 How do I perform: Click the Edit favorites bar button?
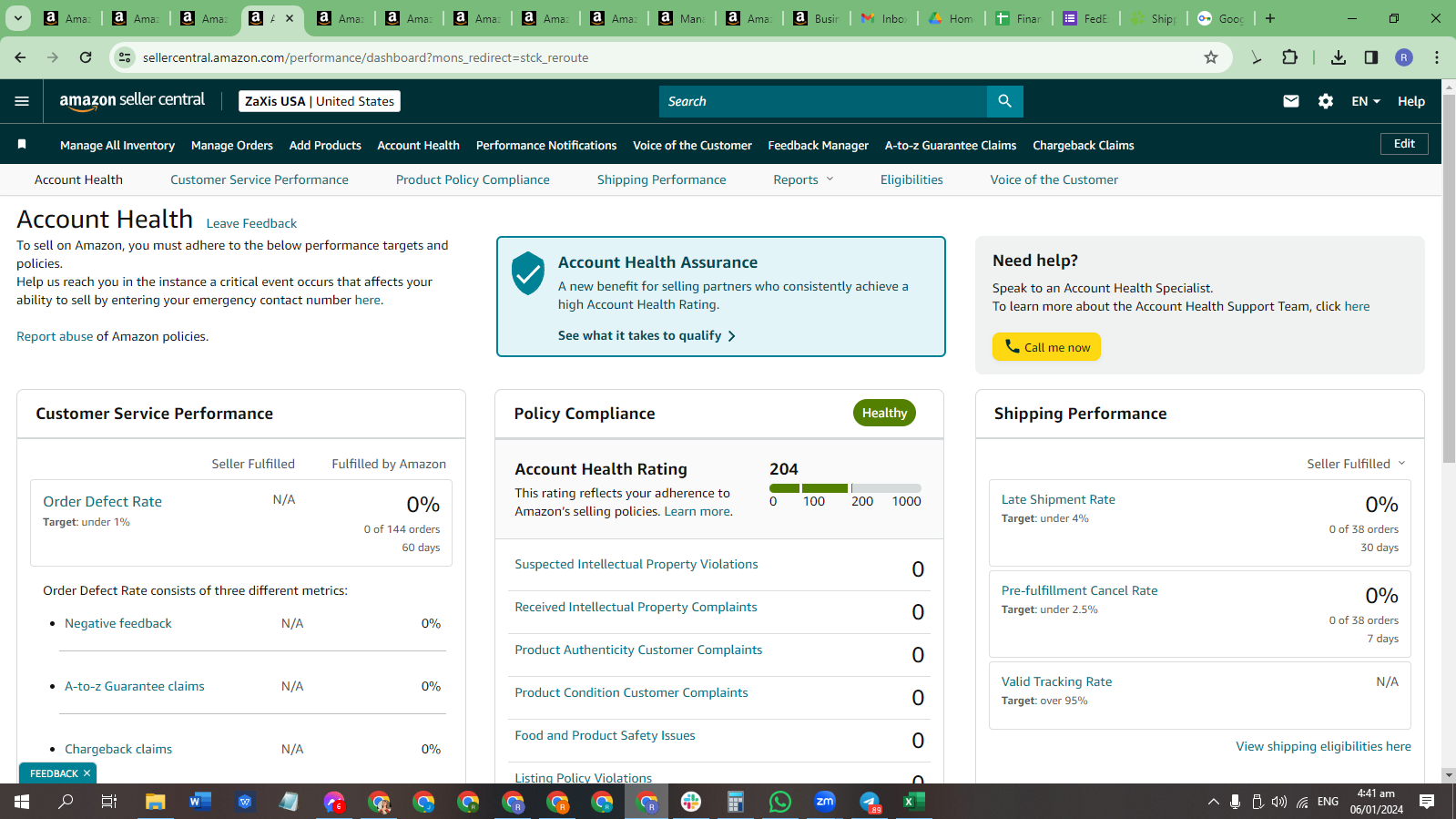(x=1404, y=144)
